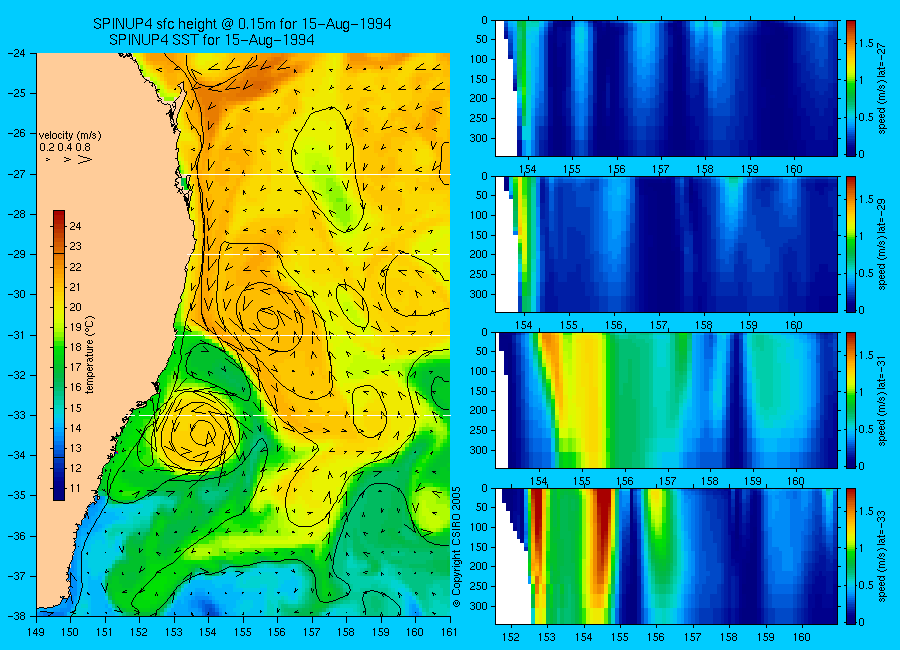The width and height of the screenshot is (900, 650).
Task: Click the -26 latitude tick on map axis
Action: coord(18,133)
